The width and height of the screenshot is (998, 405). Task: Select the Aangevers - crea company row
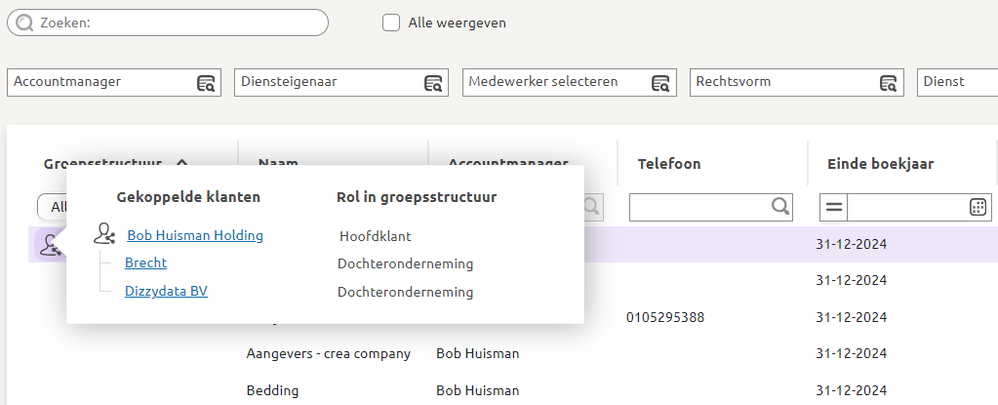[x=328, y=354]
